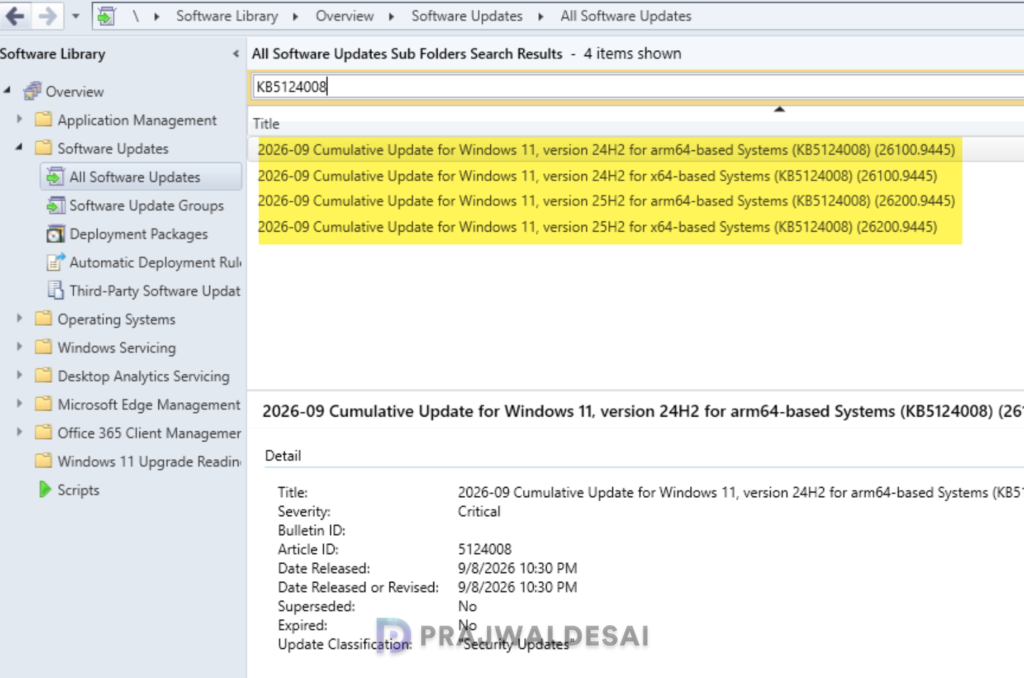Open the breadcrumb arrow after the backslash root
The image size is (1024, 678).
pyautogui.click(x=157, y=16)
